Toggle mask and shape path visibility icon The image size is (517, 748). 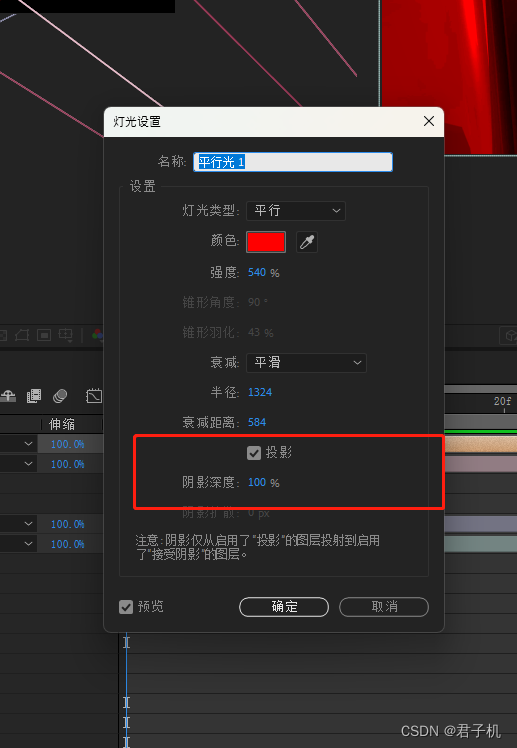tap(22, 336)
